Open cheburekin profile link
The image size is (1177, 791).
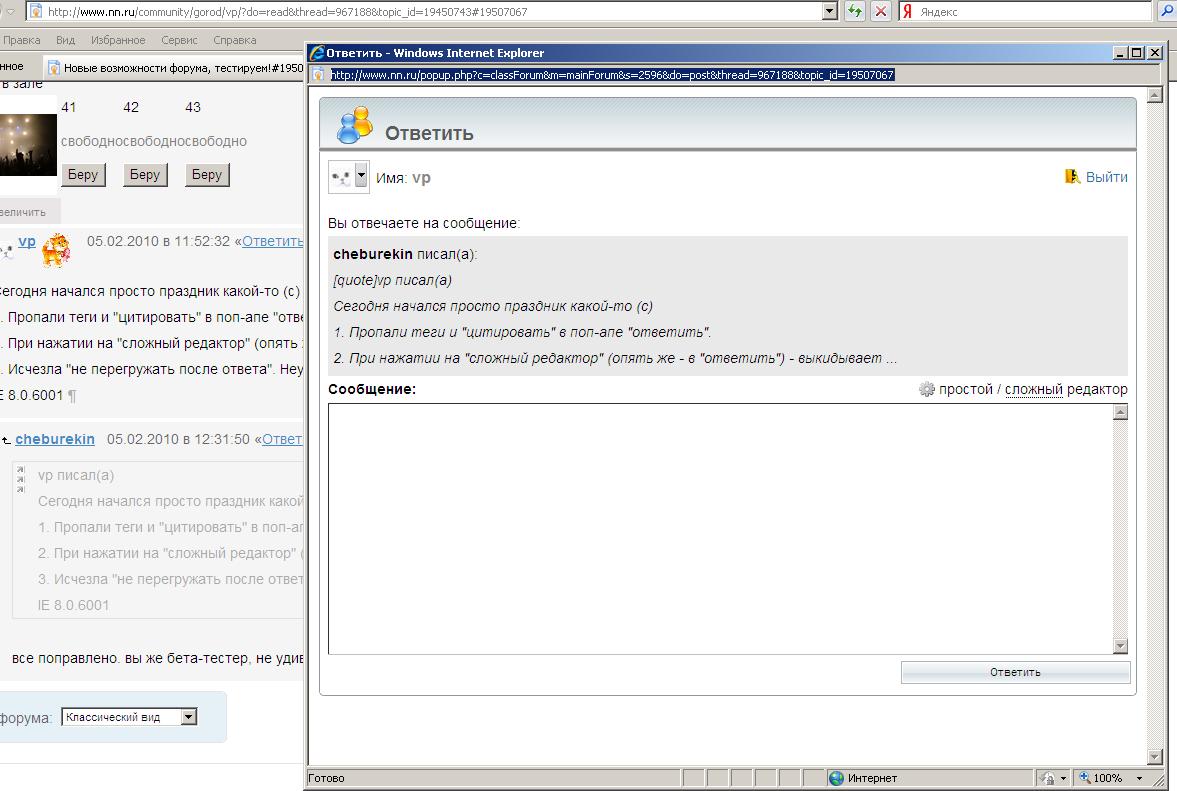click(x=55, y=439)
